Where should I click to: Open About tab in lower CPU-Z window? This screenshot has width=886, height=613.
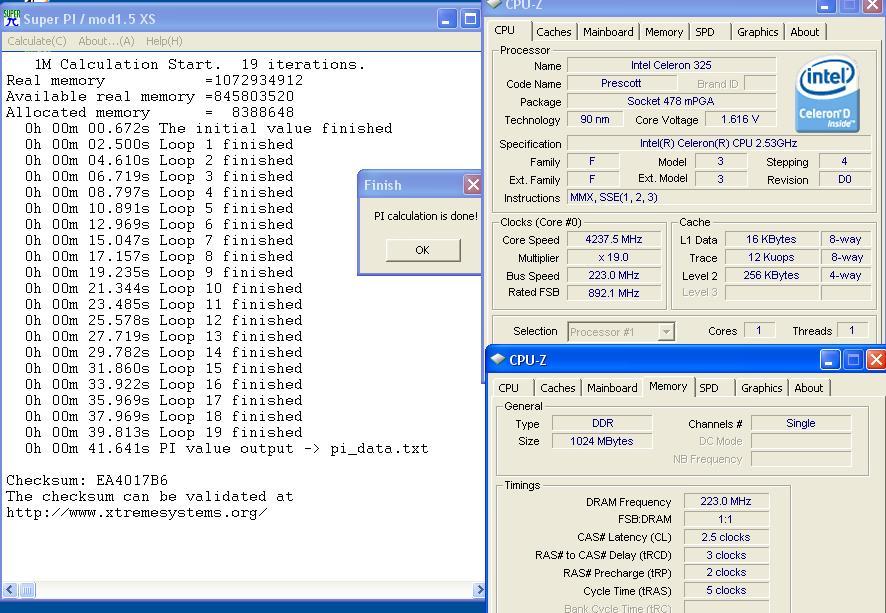(x=809, y=388)
